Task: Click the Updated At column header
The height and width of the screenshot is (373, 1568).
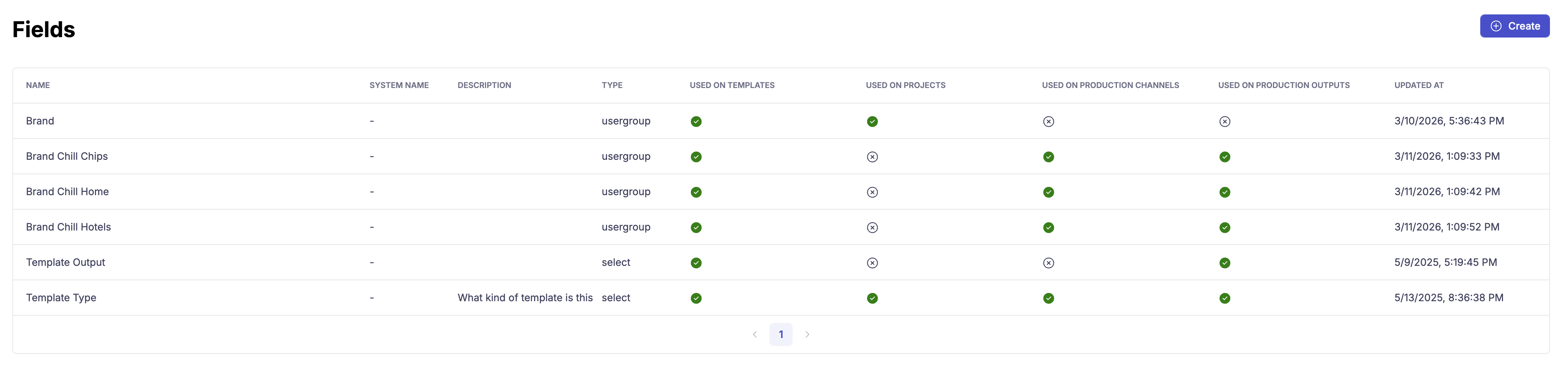Action: click(1419, 85)
